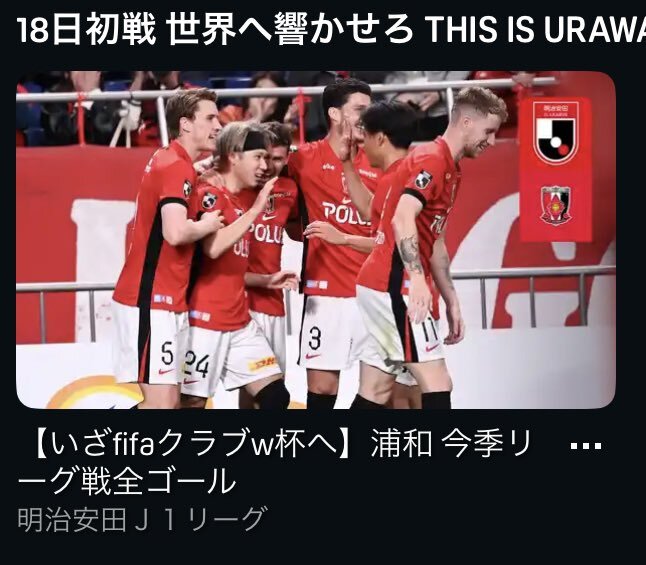Screen dimensions: 646x565
Task: Click the red banner holding the two league logos
Action: tap(555, 169)
